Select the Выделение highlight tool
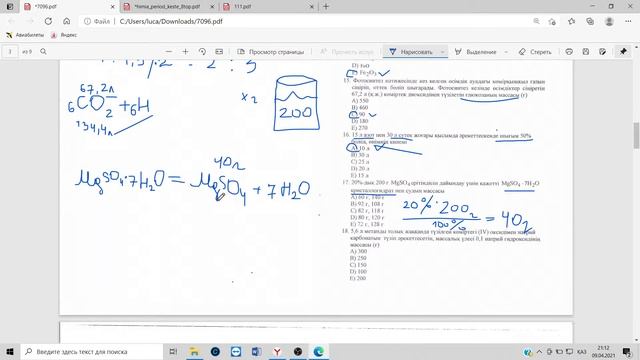640x360 pixels. click(x=476, y=52)
